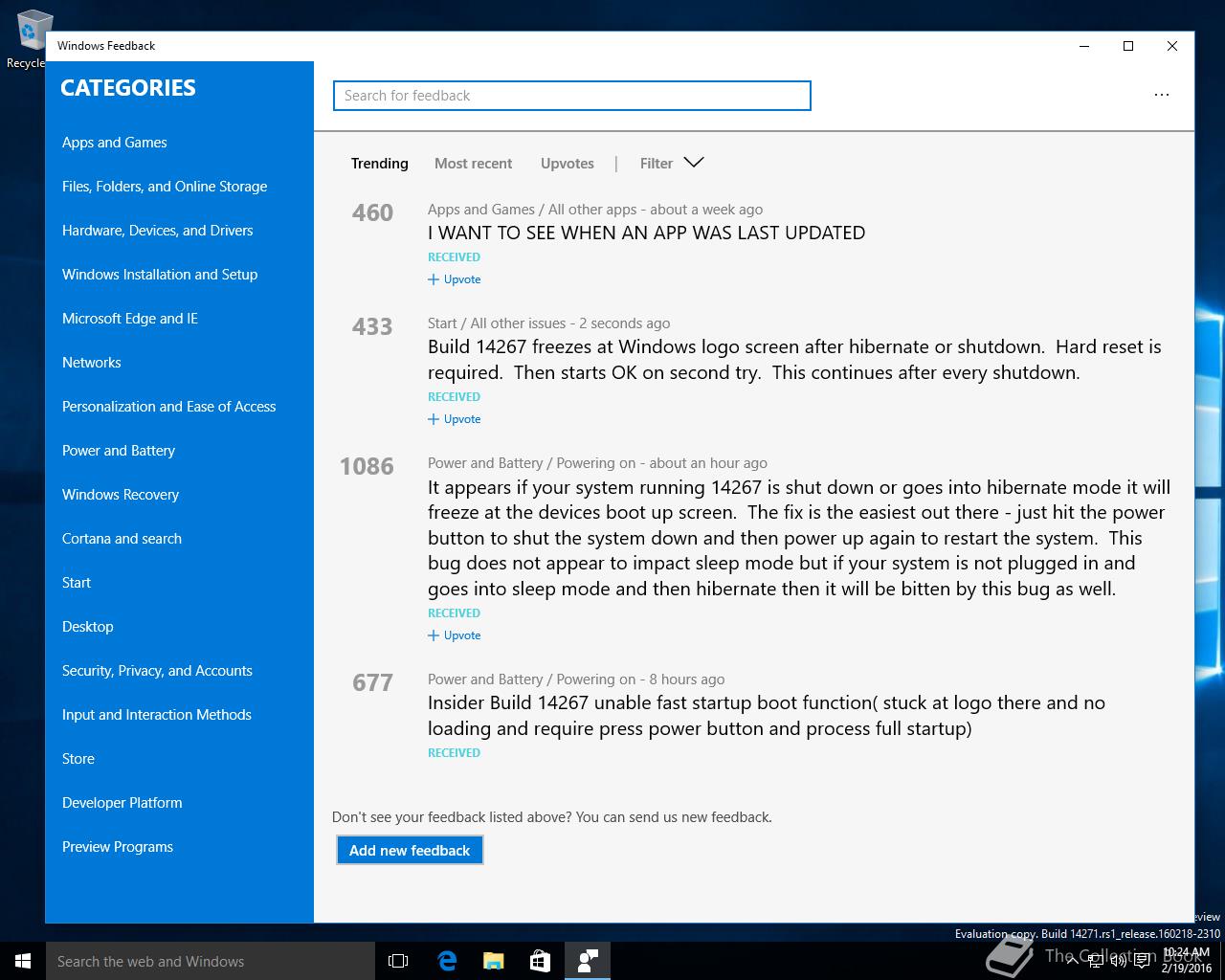Open File Explorer from the taskbar
Image resolution: width=1225 pixels, height=980 pixels.
pyautogui.click(x=493, y=961)
